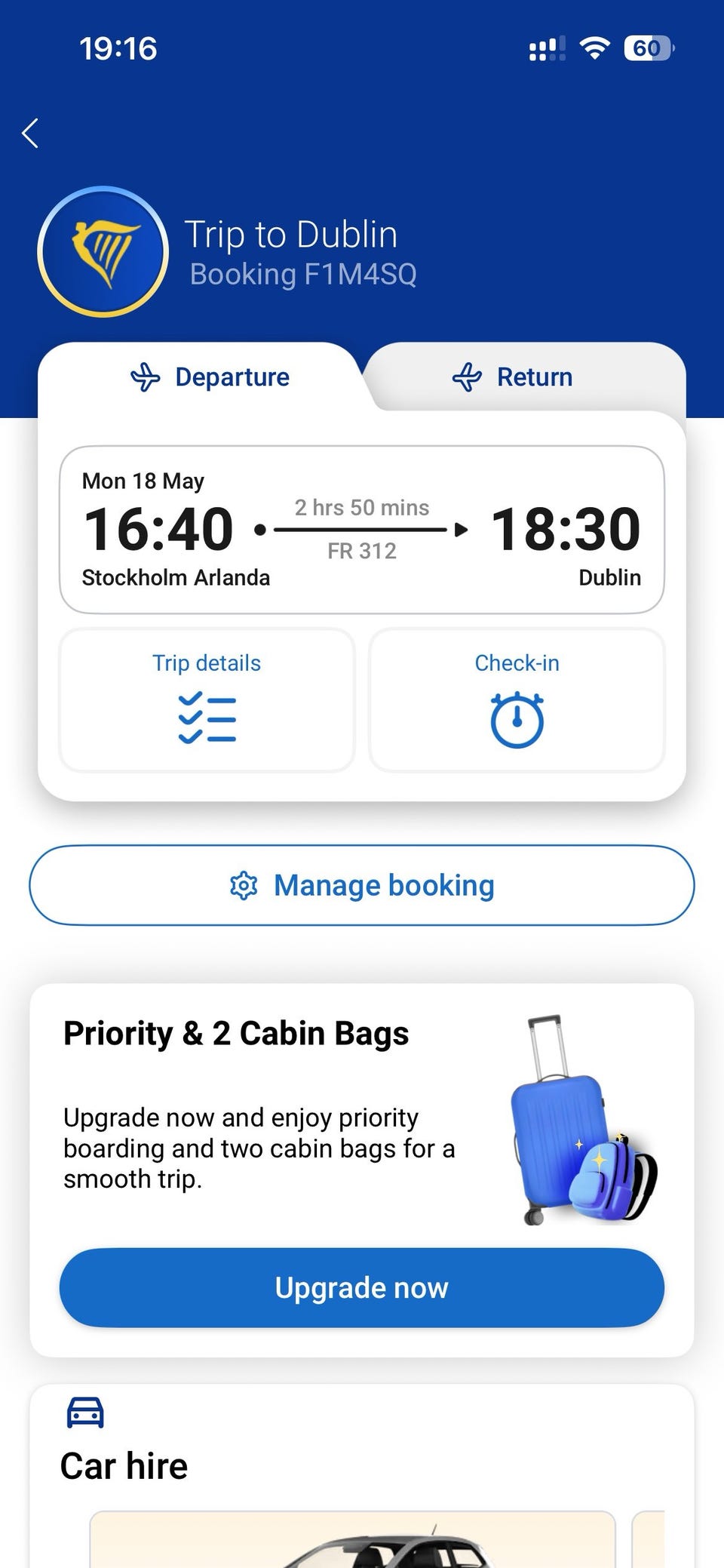Image resolution: width=724 pixels, height=1568 pixels.
Task: Tap the Ryanair harp logo
Action: coord(103,251)
